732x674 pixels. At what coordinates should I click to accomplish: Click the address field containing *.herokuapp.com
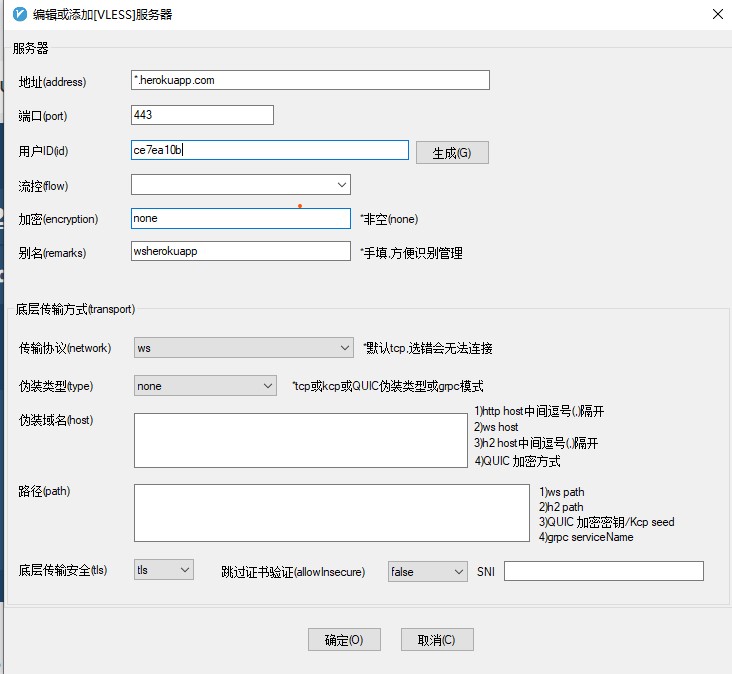(310, 81)
